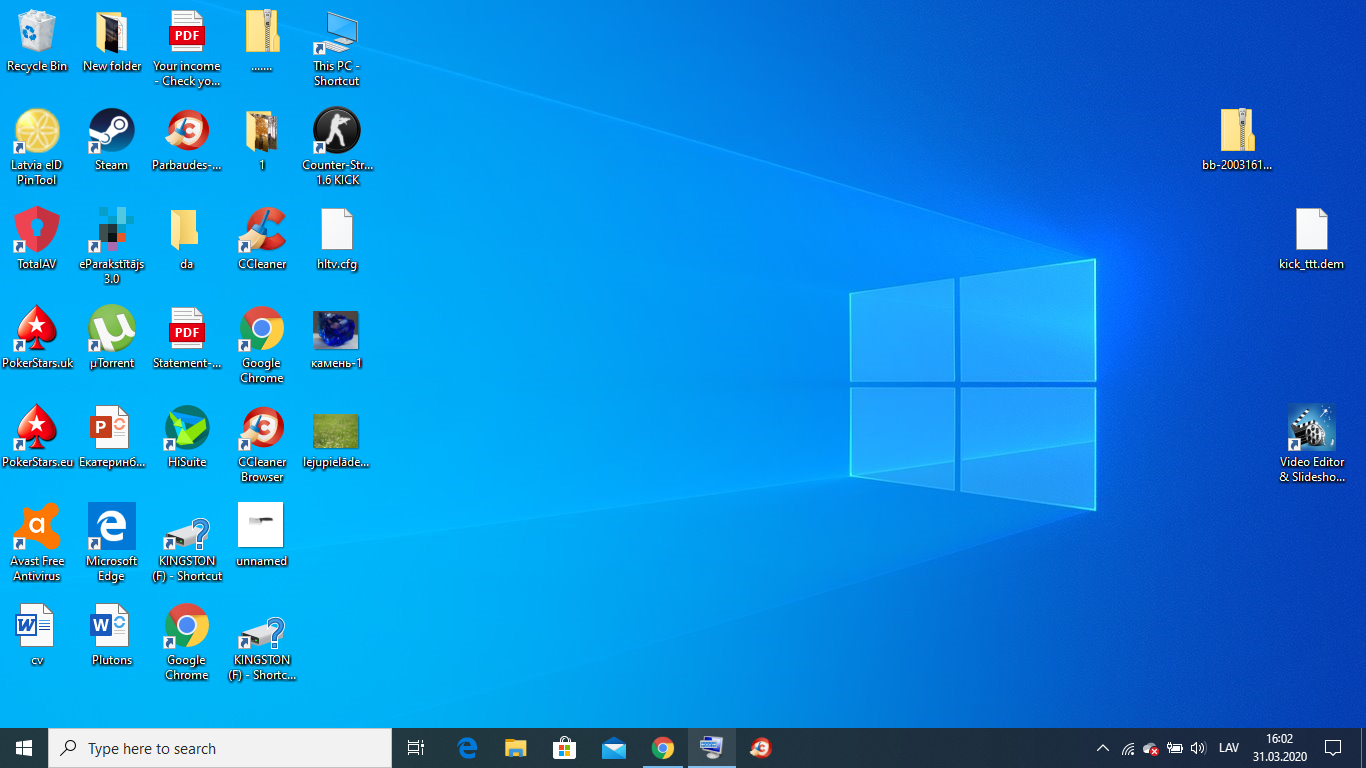Launch Video Editor & Slidesho... shortcut

(x=1312, y=445)
